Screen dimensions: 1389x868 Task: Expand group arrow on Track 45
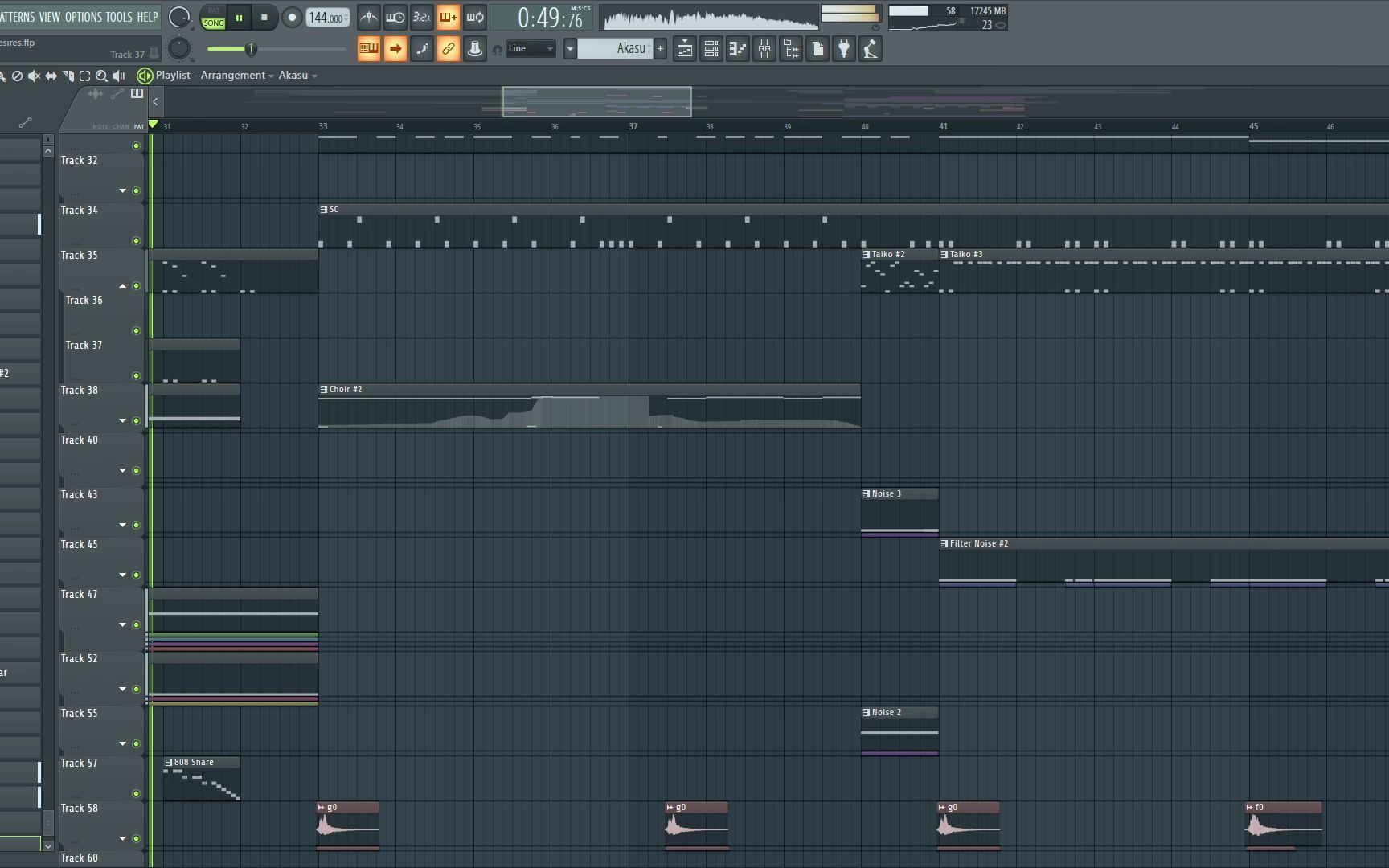pyautogui.click(x=123, y=575)
